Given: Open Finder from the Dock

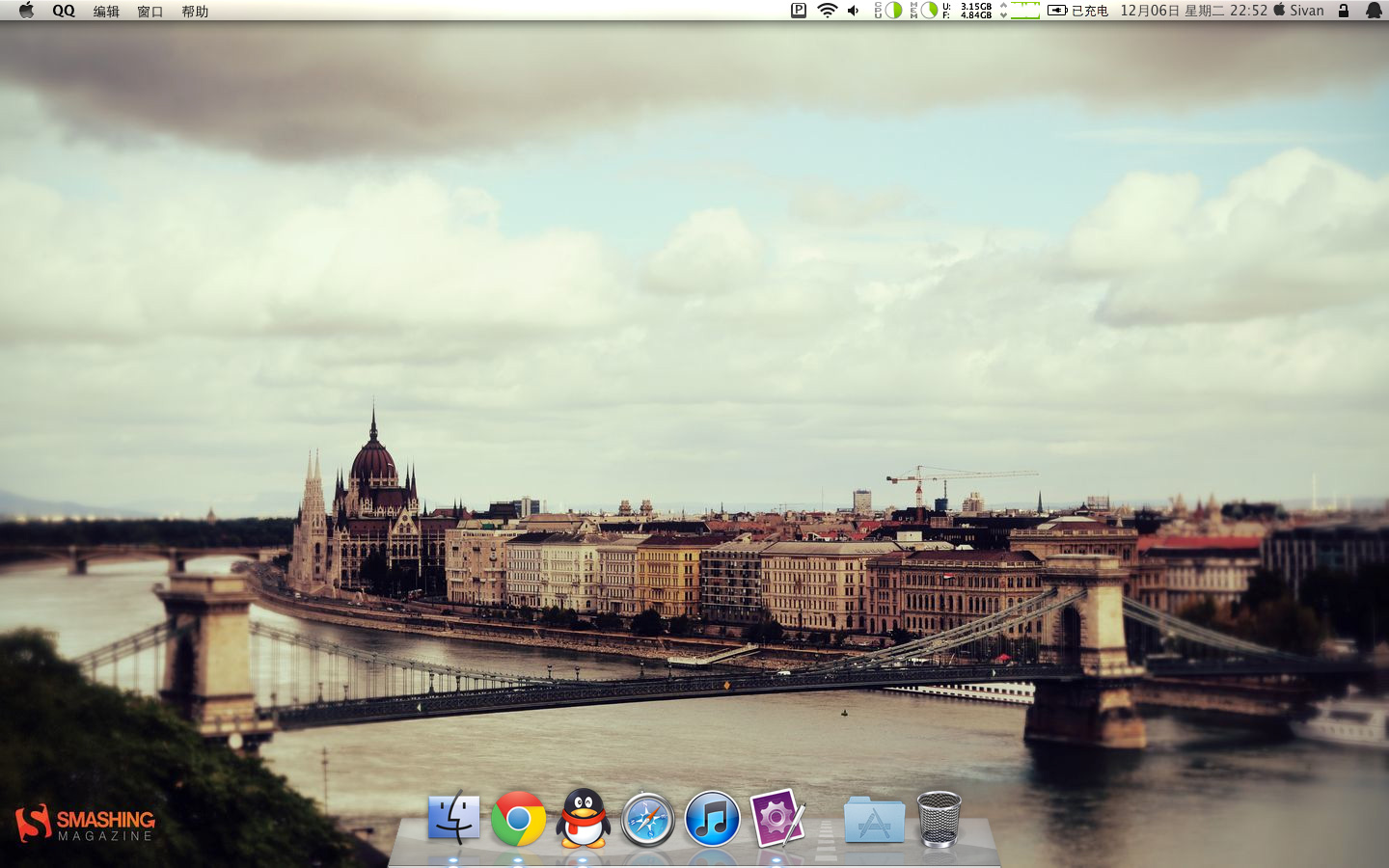Looking at the screenshot, I should click(453, 819).
